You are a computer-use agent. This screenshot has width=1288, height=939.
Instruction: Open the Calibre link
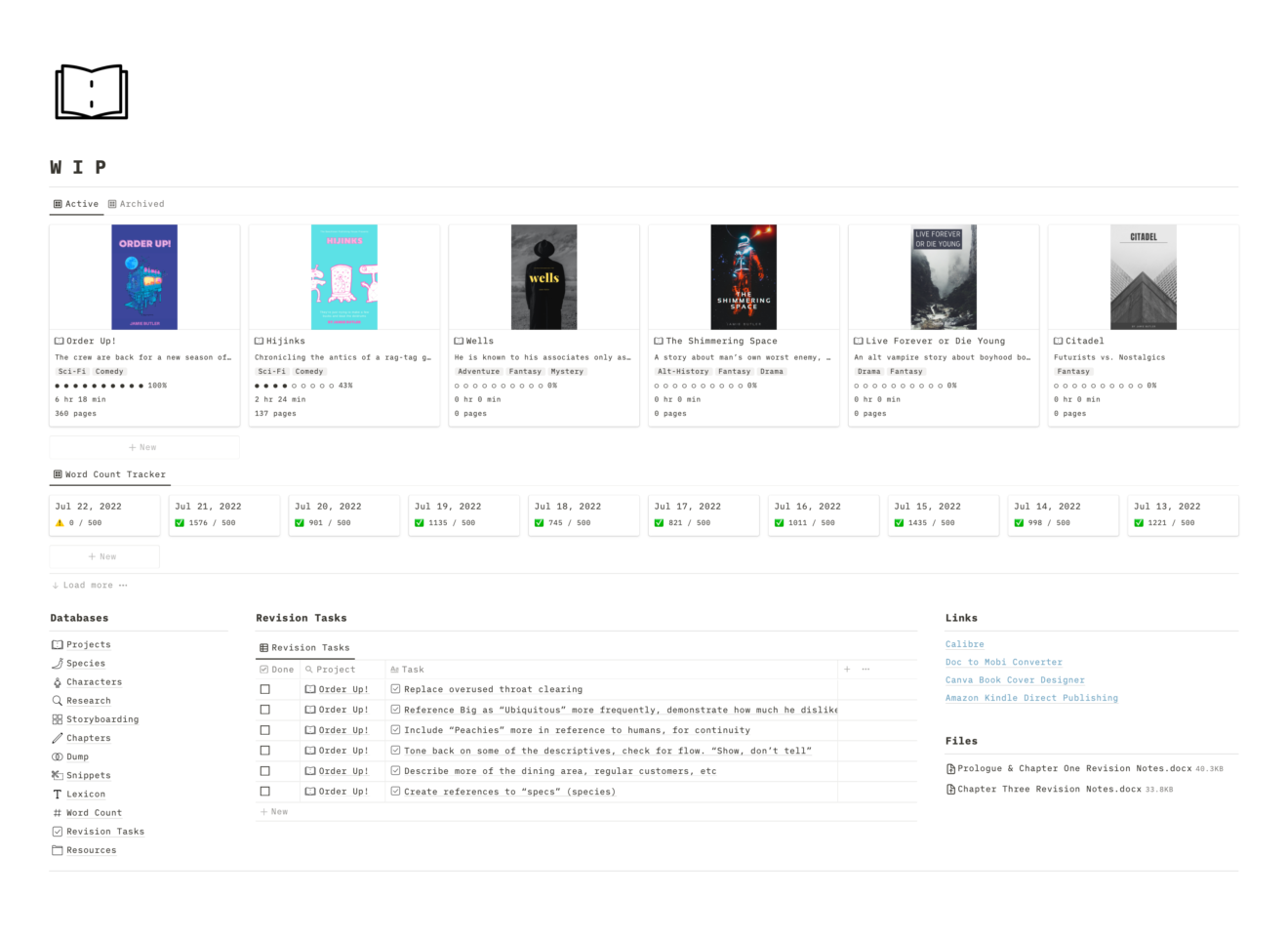[x=964, y=644]
